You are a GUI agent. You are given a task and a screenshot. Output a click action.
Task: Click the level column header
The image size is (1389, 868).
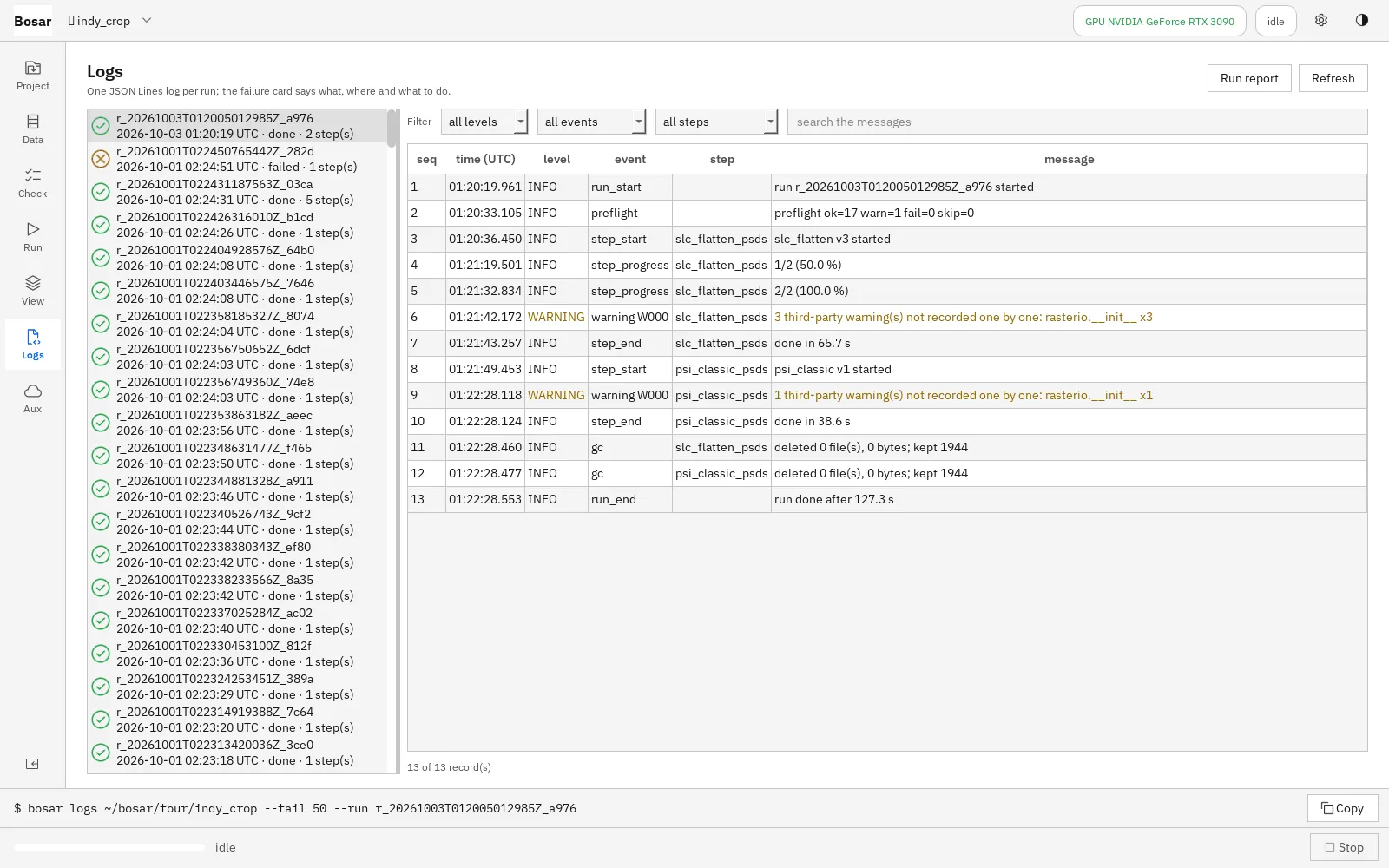556,159
